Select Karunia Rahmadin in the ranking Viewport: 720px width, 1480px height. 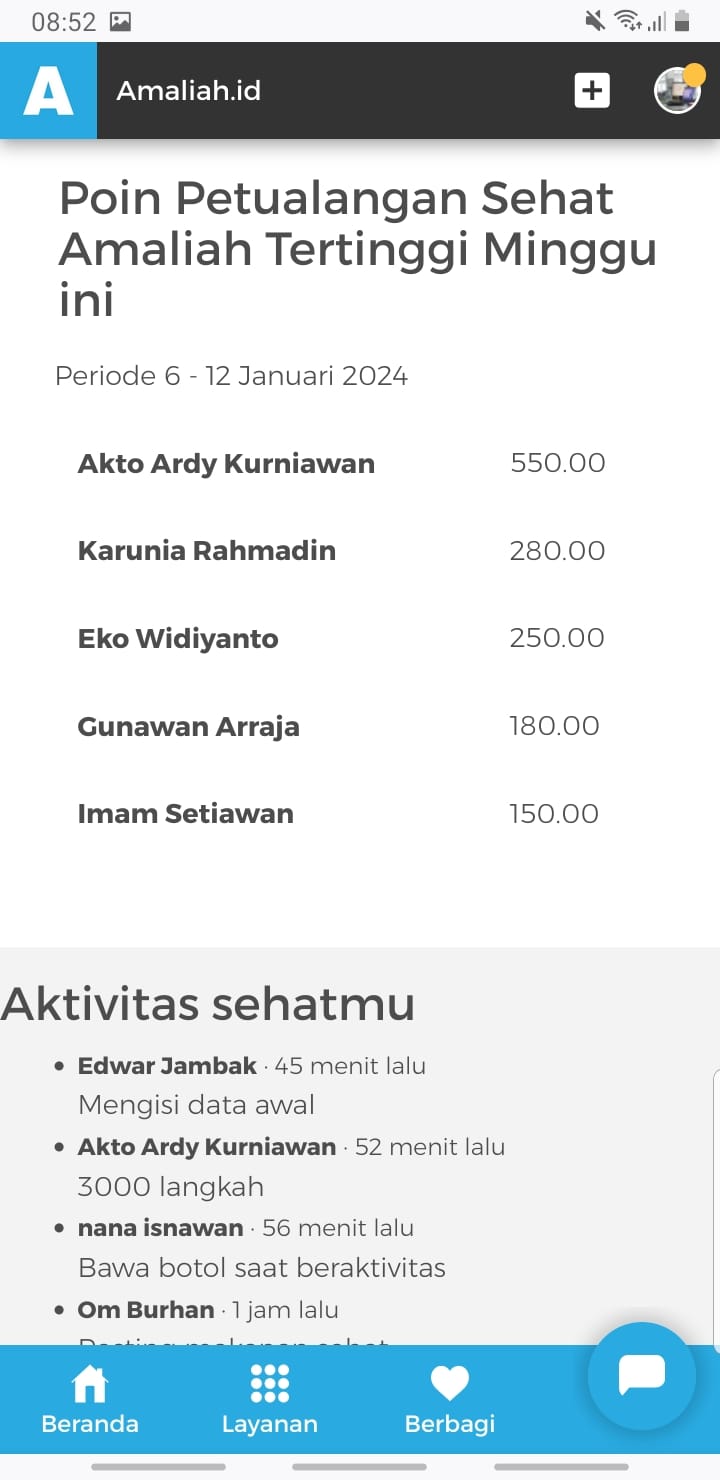click(x=207, y=551)
